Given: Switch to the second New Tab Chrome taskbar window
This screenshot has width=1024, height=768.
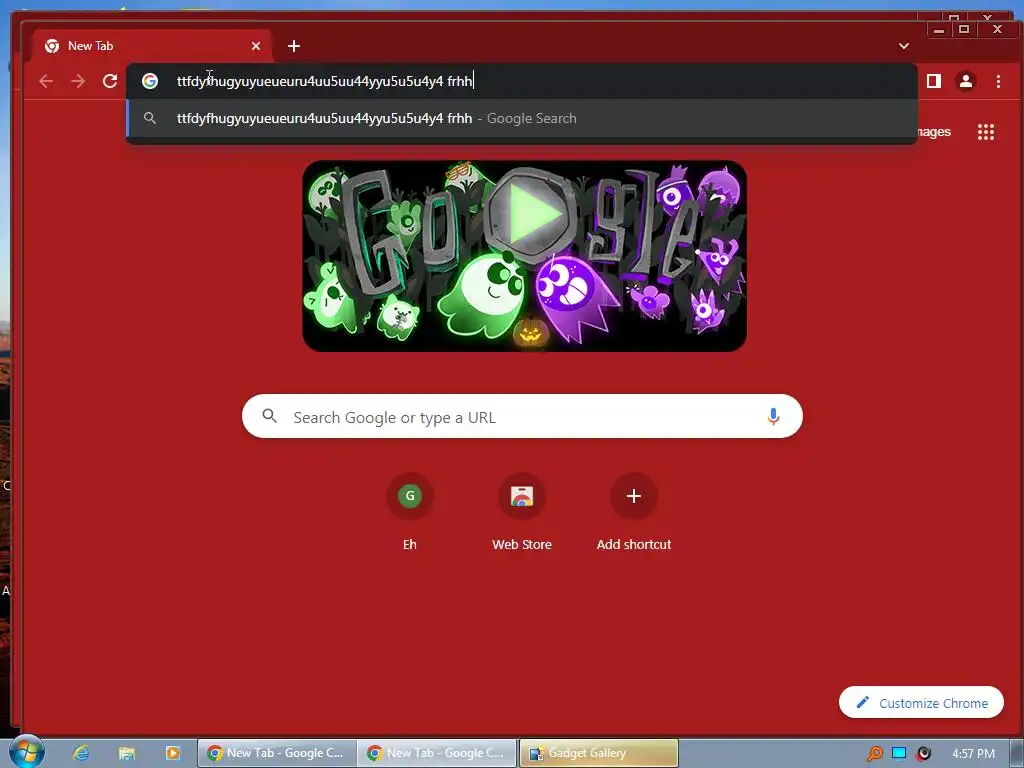Looking at the screenshot, I should point(437,753).
